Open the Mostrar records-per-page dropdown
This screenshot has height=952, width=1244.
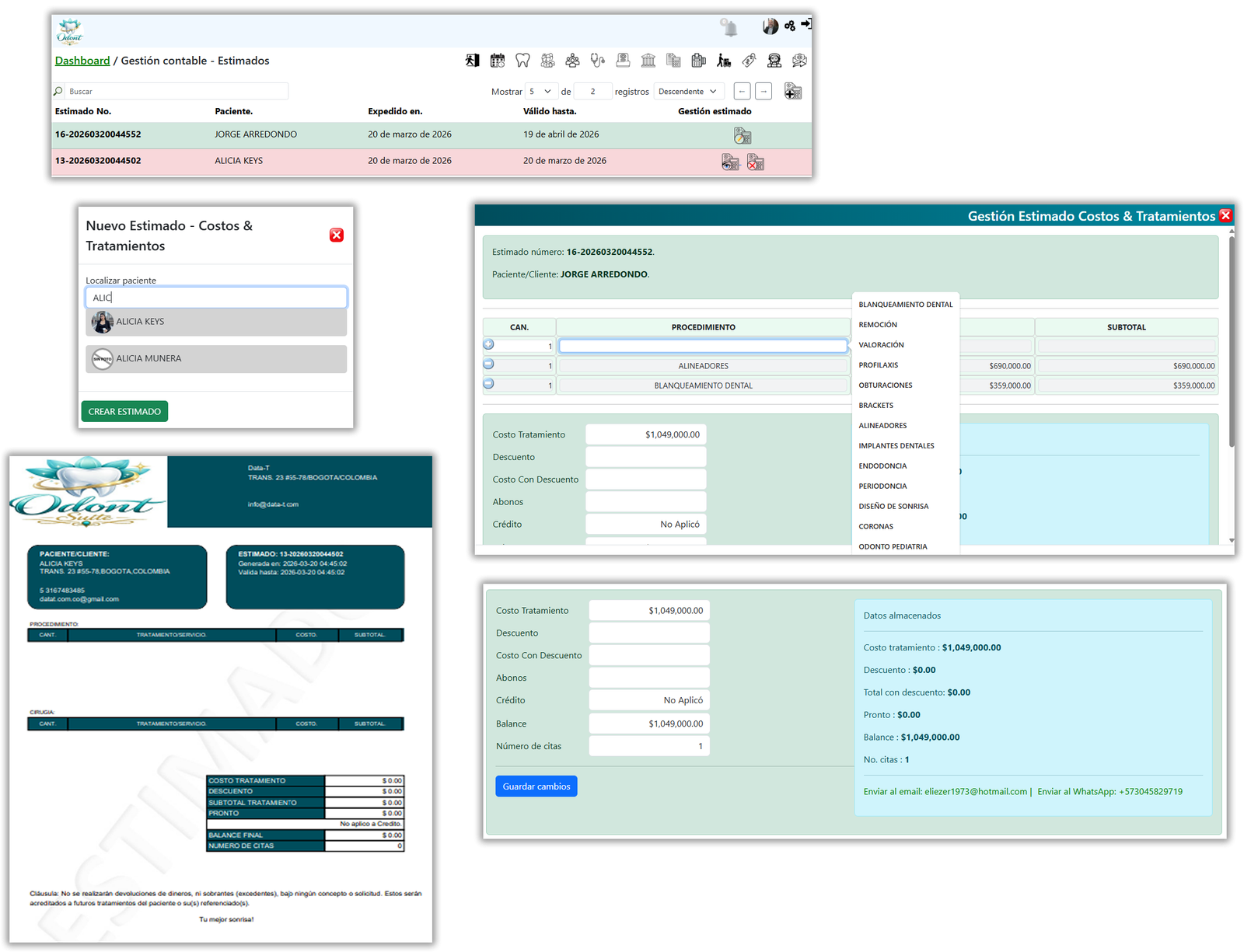(541, 92)
